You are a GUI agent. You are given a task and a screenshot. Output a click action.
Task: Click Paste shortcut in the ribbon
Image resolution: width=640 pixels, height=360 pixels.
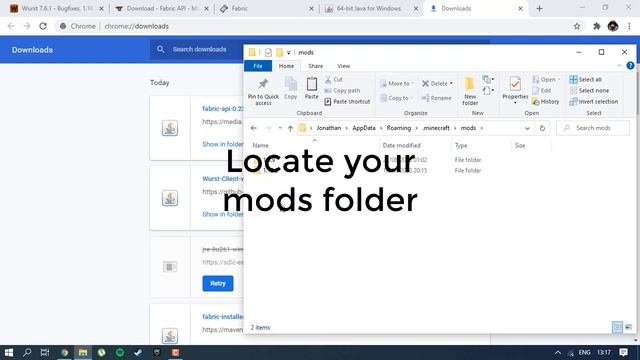[347, 102]
